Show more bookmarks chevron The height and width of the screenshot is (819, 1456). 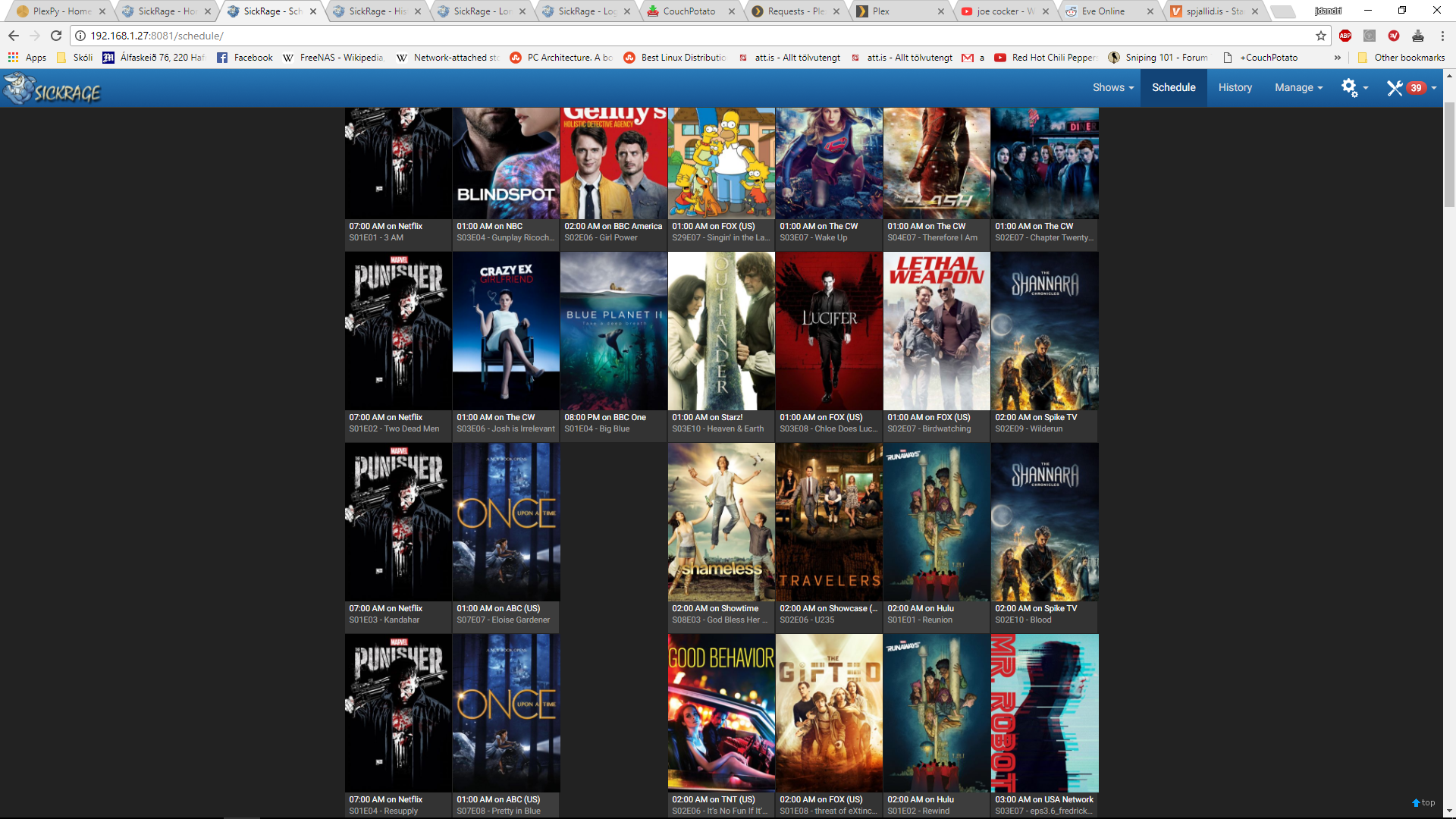(1337, 58)
